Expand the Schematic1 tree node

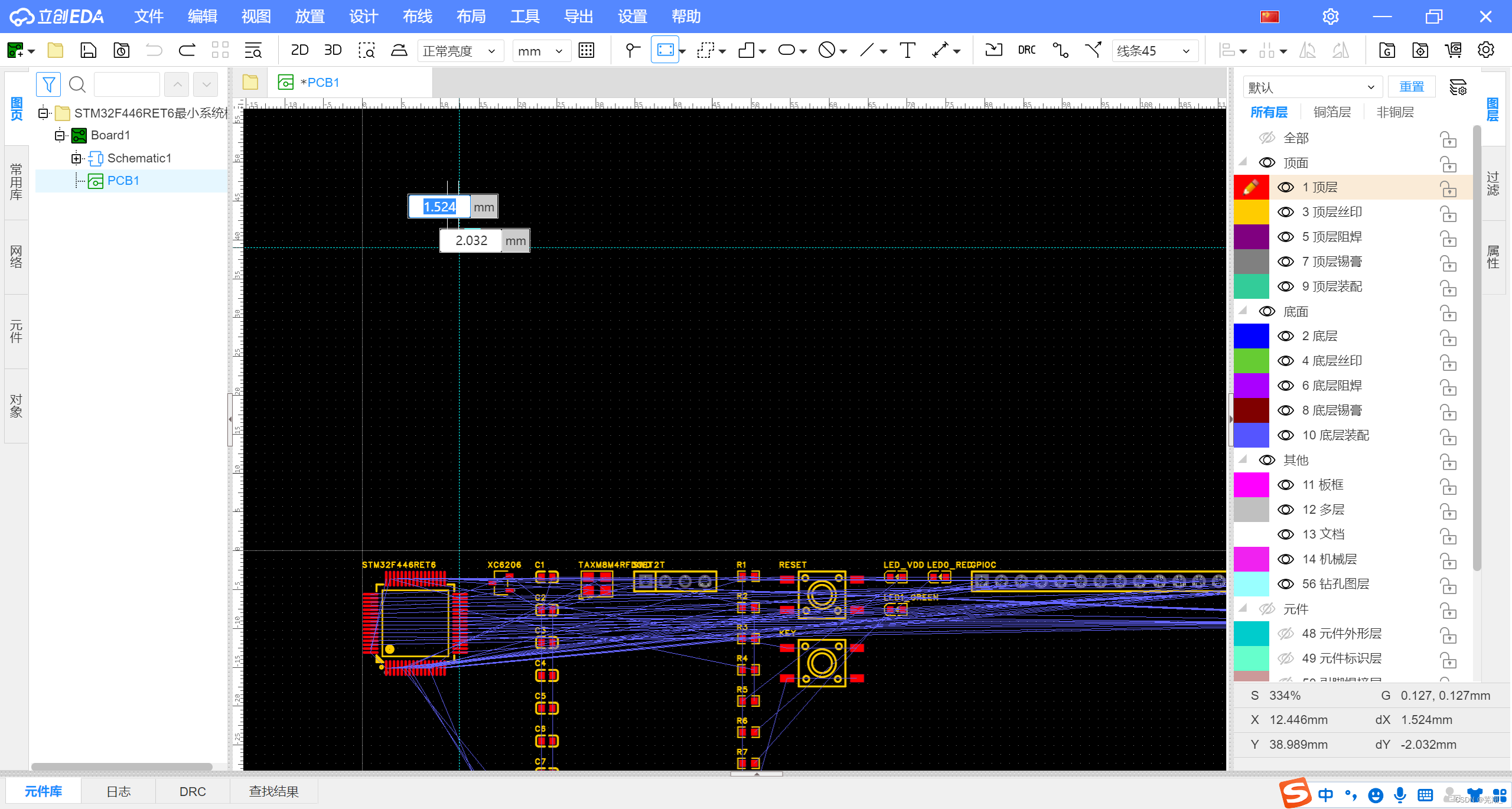(76, 158)
